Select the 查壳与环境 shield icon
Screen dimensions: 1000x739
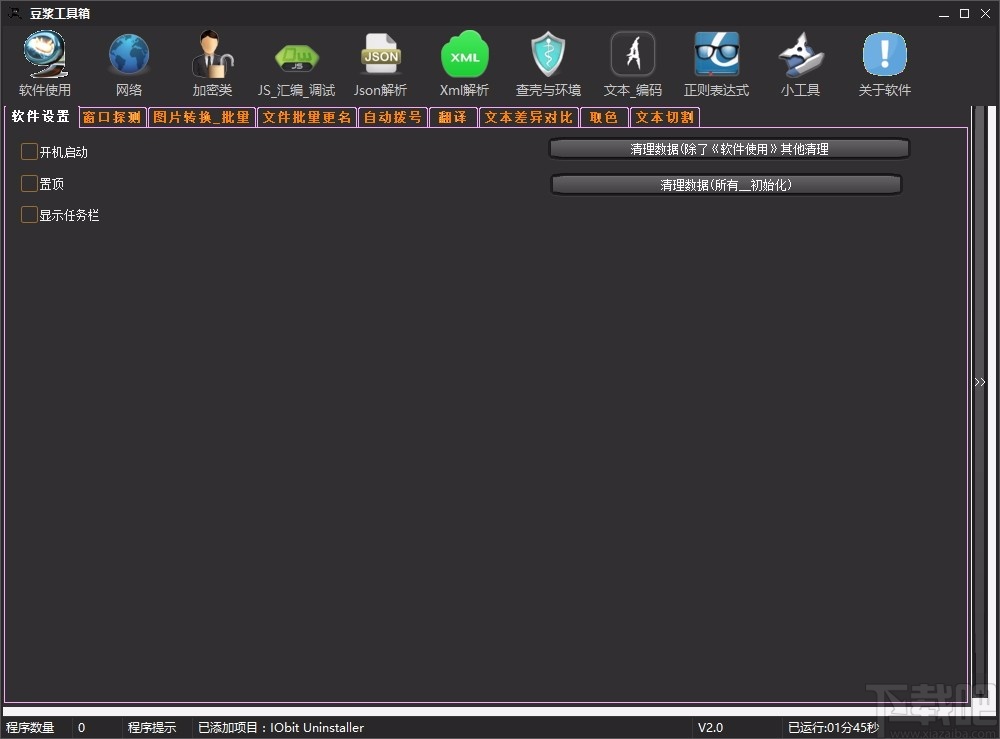[x=548, y=64]
